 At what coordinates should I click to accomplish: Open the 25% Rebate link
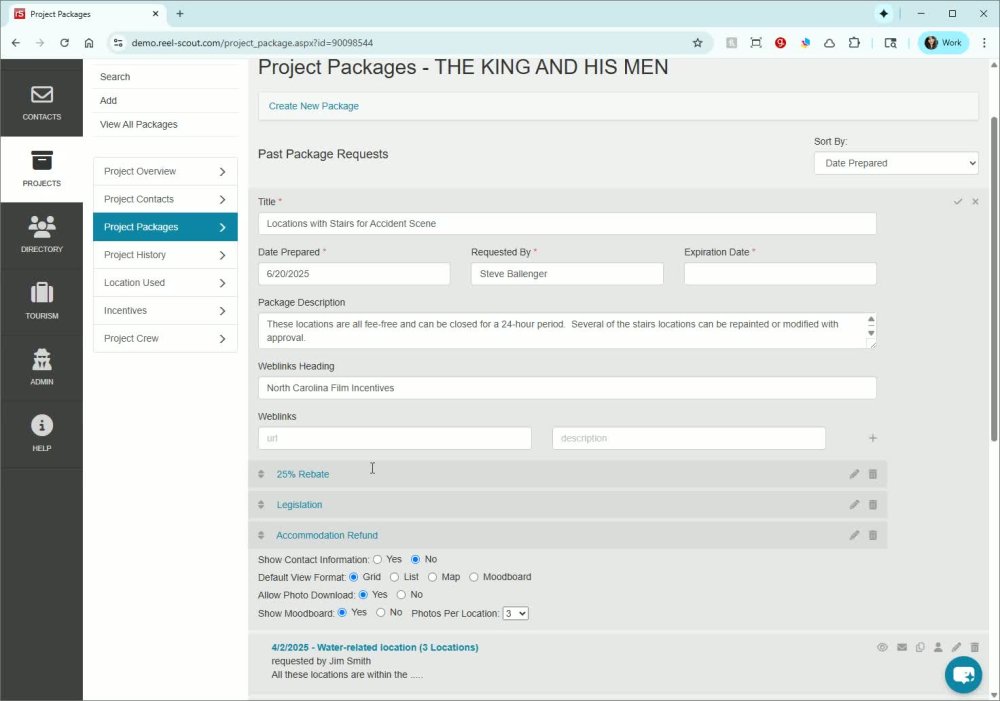pos(303,474)
